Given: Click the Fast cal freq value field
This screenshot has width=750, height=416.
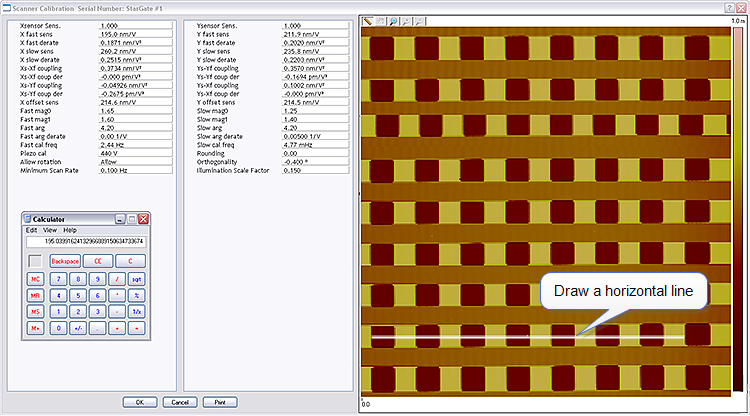Looking at the screenshot, I should pos(136,145).
